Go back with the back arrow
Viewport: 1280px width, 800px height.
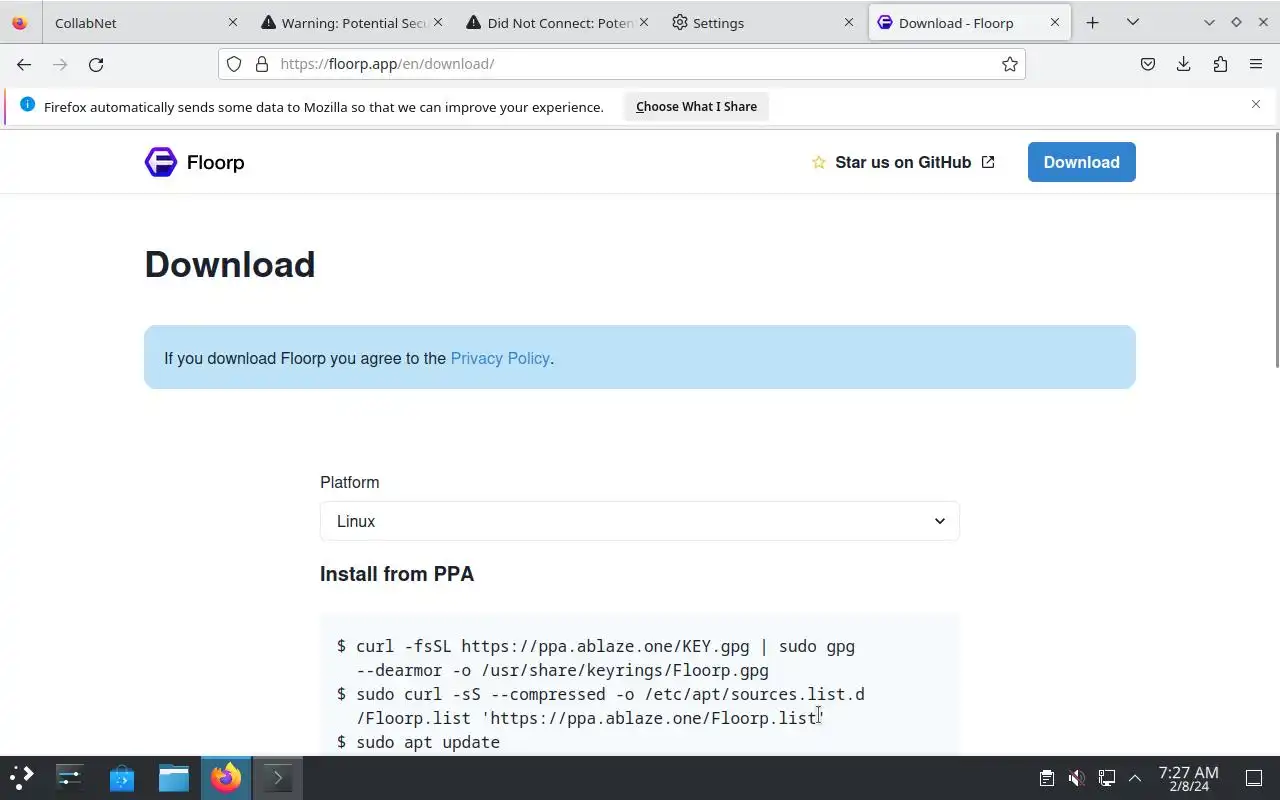pos(24,64)
